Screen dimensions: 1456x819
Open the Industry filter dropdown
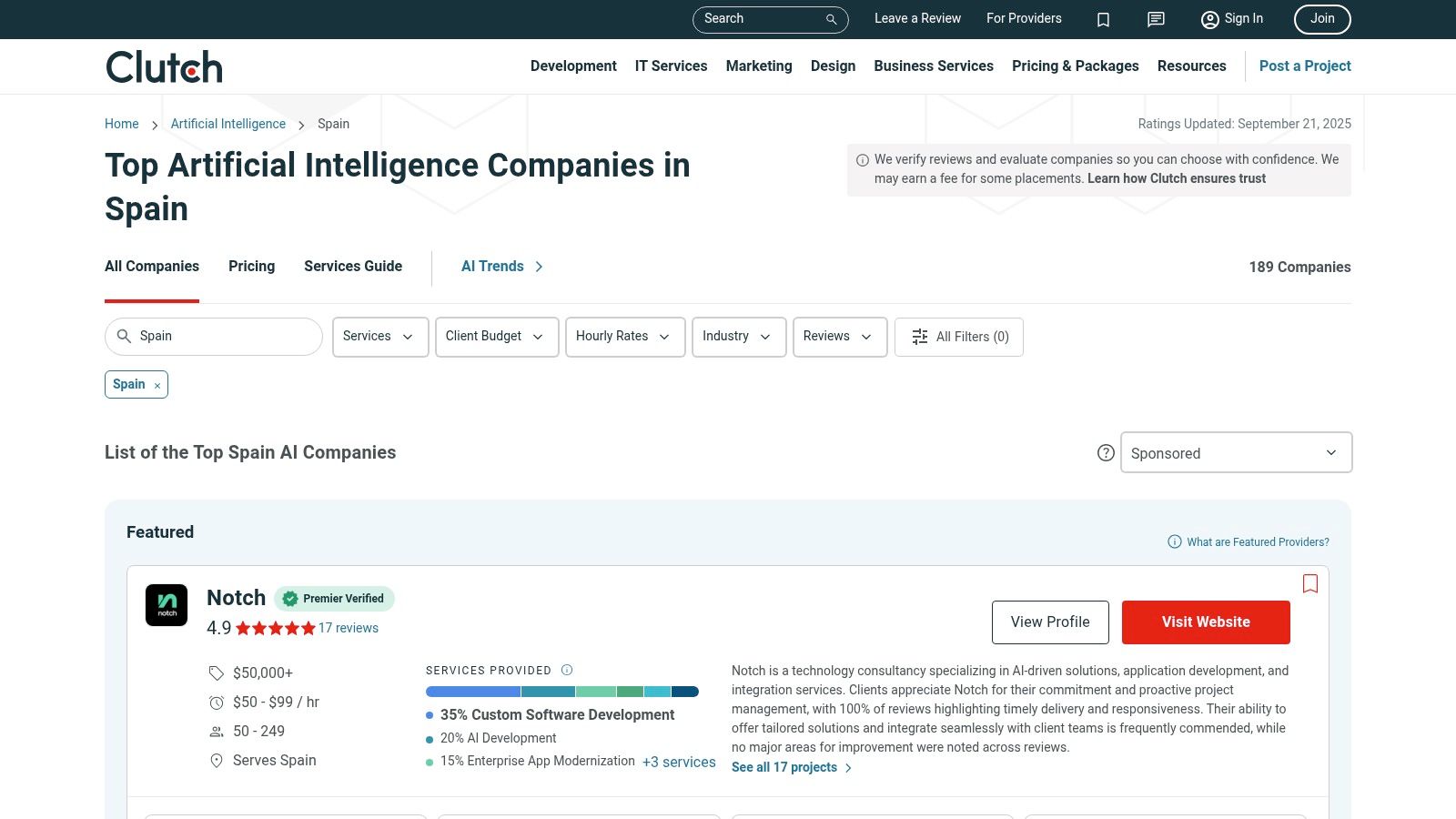click(x=739, y=337)
